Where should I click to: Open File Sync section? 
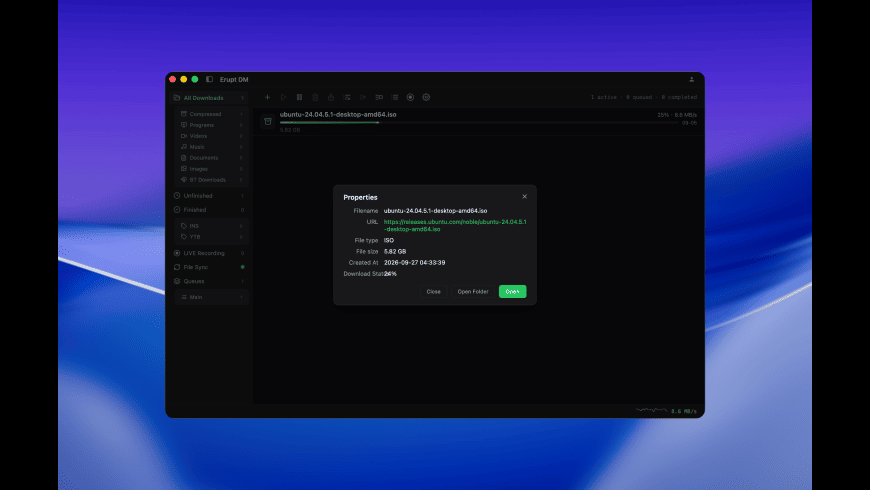click(209, 267)
